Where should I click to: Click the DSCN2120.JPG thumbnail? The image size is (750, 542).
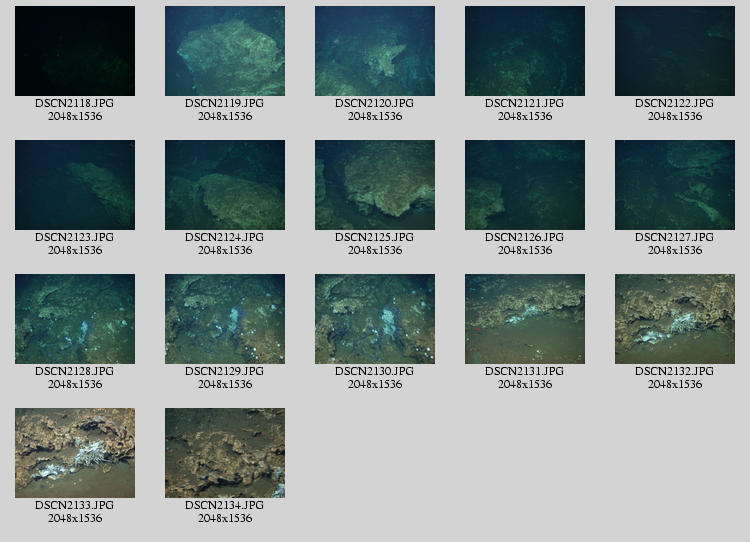tap(375, 51)
